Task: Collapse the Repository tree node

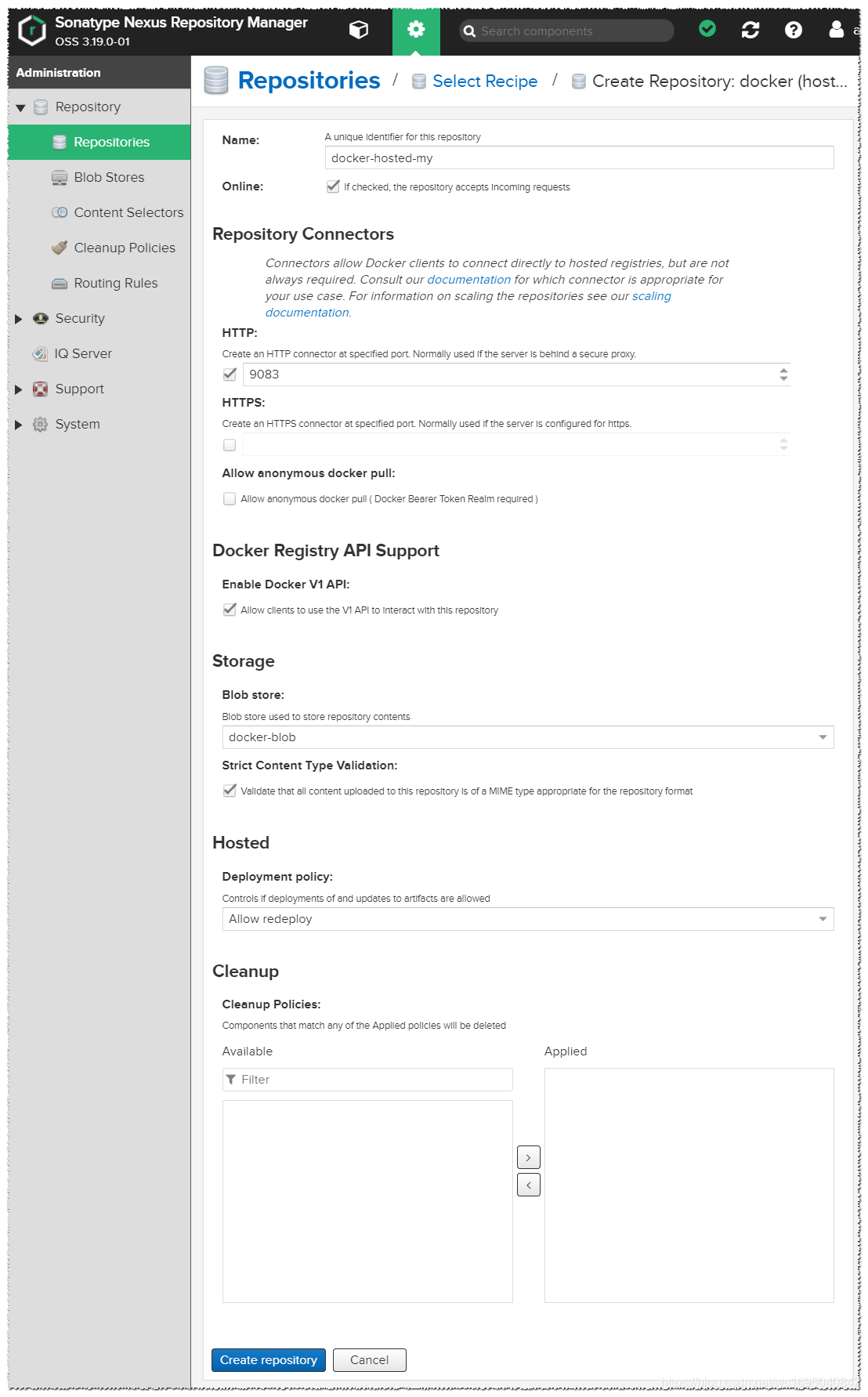Action: [x=20, y=108]
